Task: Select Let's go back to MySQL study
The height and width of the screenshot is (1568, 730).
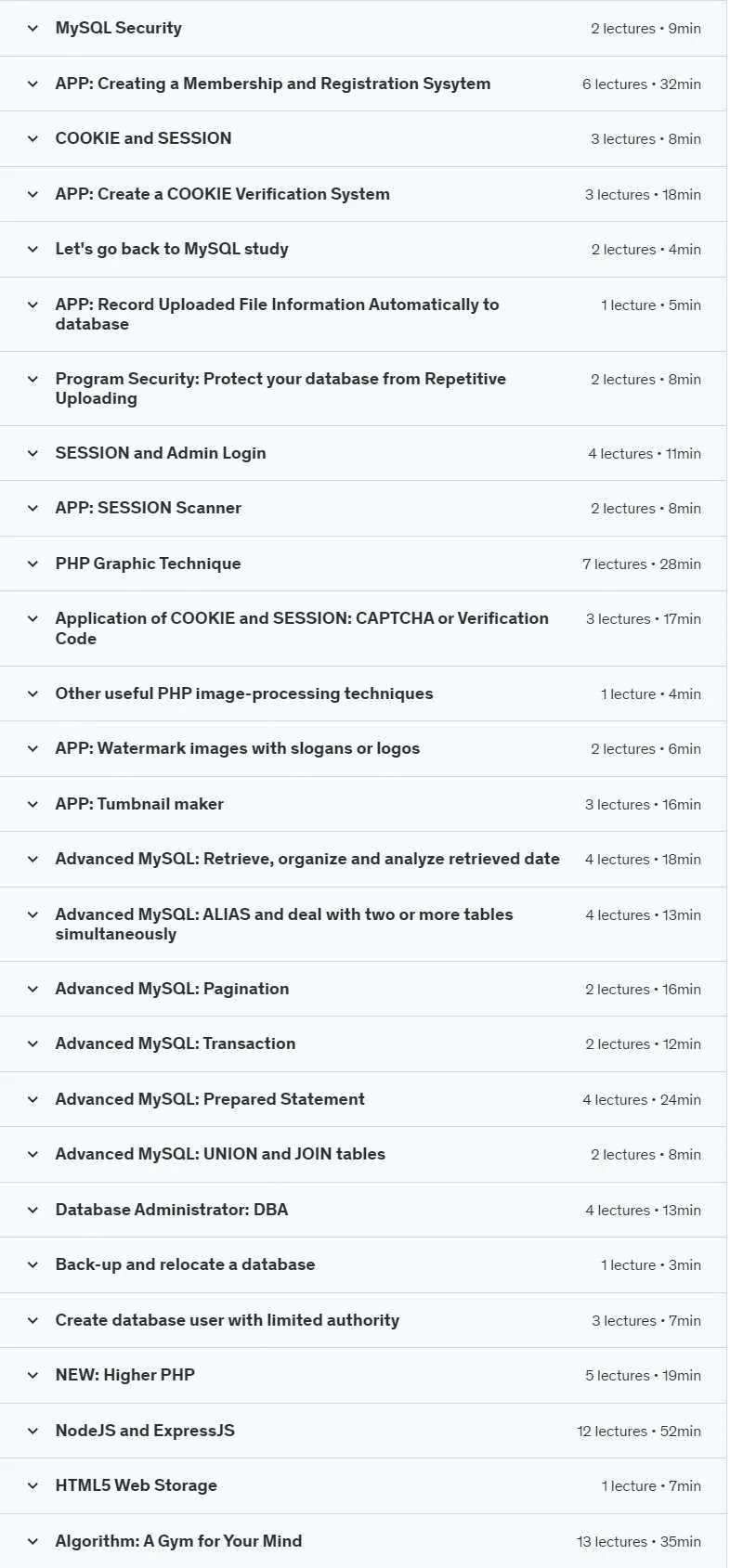Action: [172, 249]
